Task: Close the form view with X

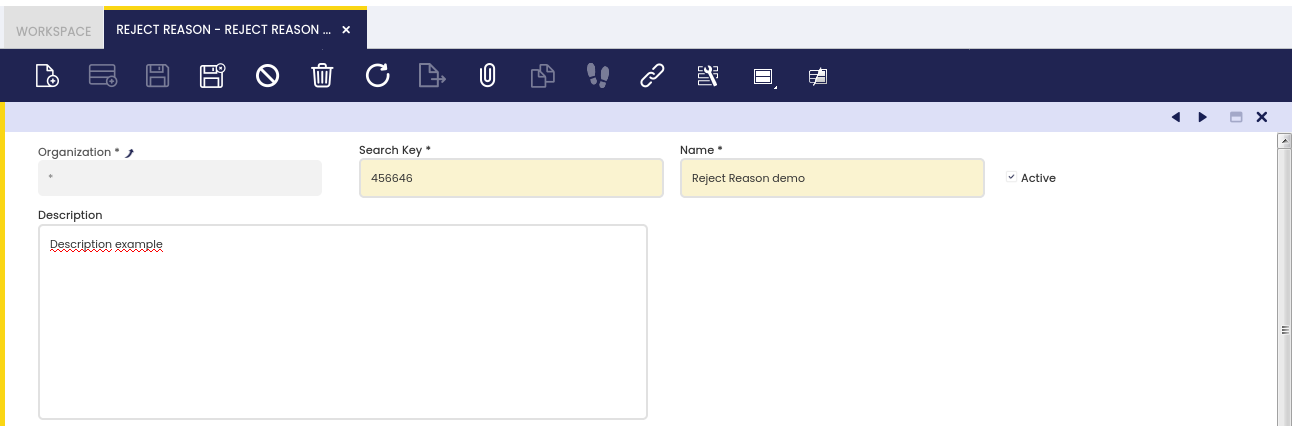Action: click(x=1262, y=117)
